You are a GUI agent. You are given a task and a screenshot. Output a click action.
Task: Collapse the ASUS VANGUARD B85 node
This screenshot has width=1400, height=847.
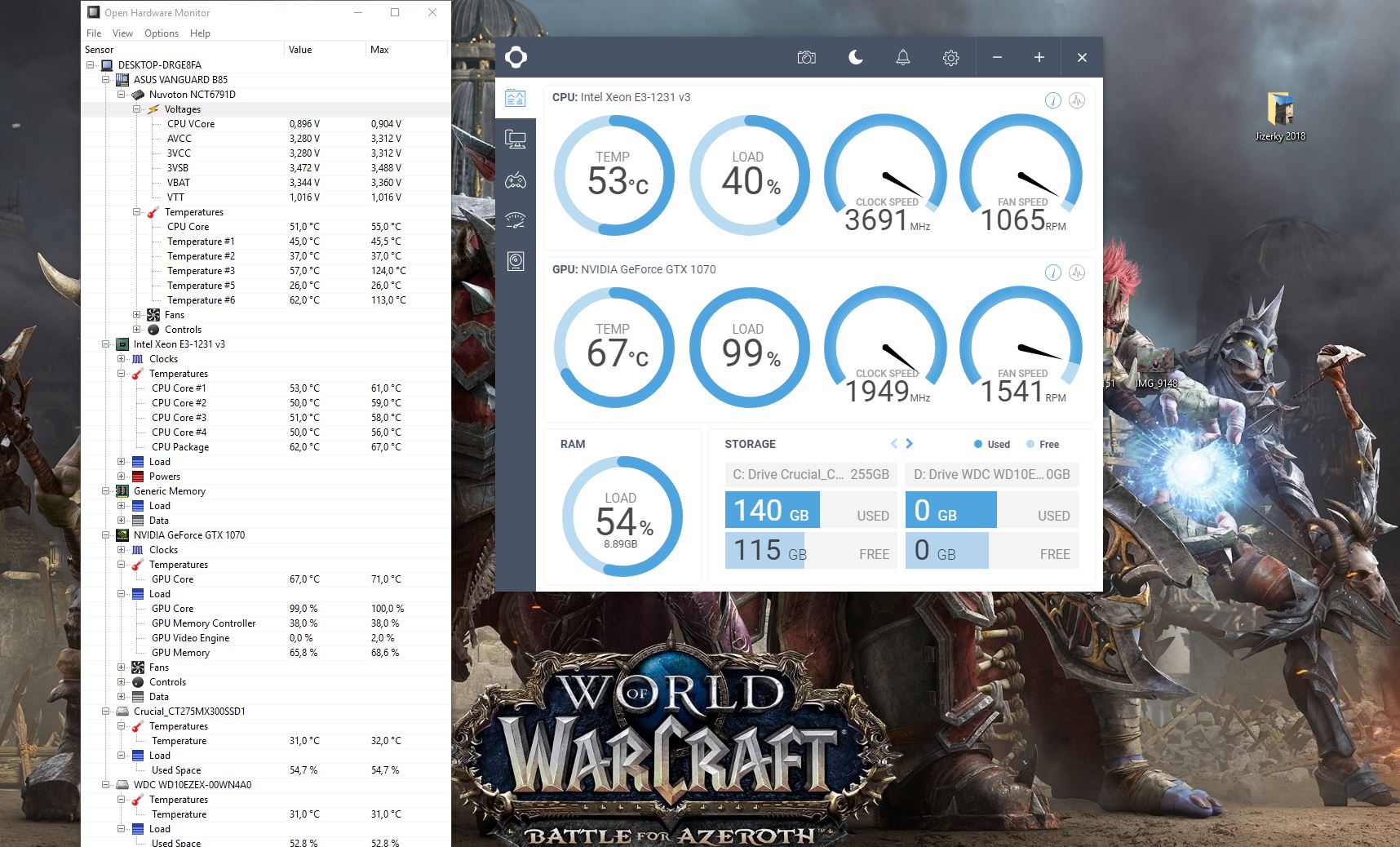click(106, 80)
